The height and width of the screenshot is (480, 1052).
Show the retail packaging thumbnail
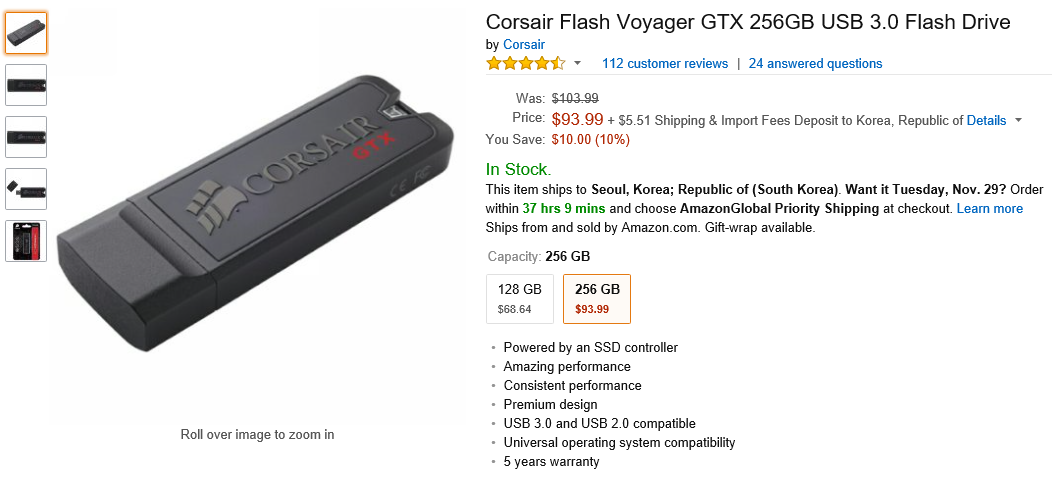[26, 241]
